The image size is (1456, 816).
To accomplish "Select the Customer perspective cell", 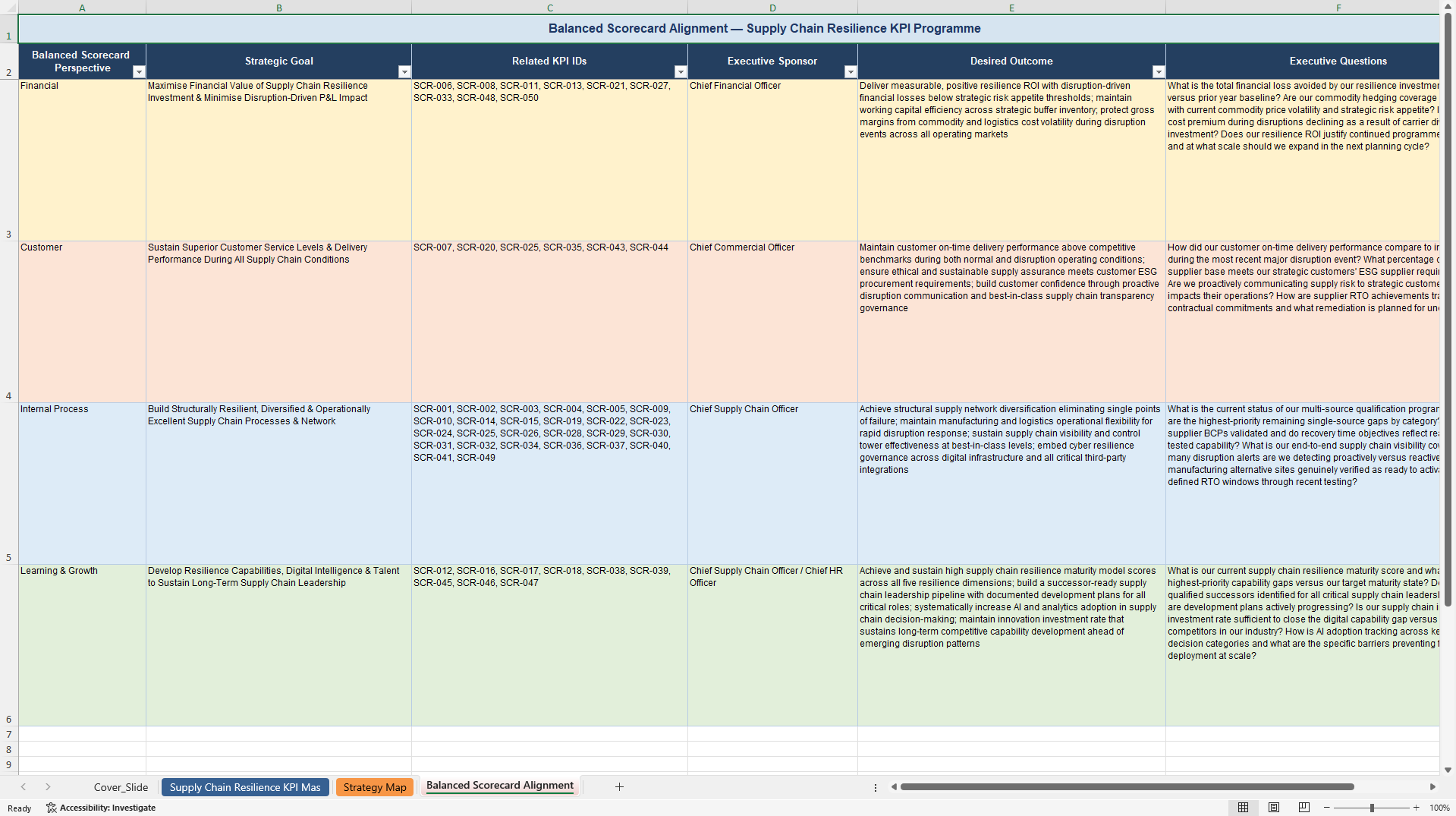I will (x=82, y=322).
